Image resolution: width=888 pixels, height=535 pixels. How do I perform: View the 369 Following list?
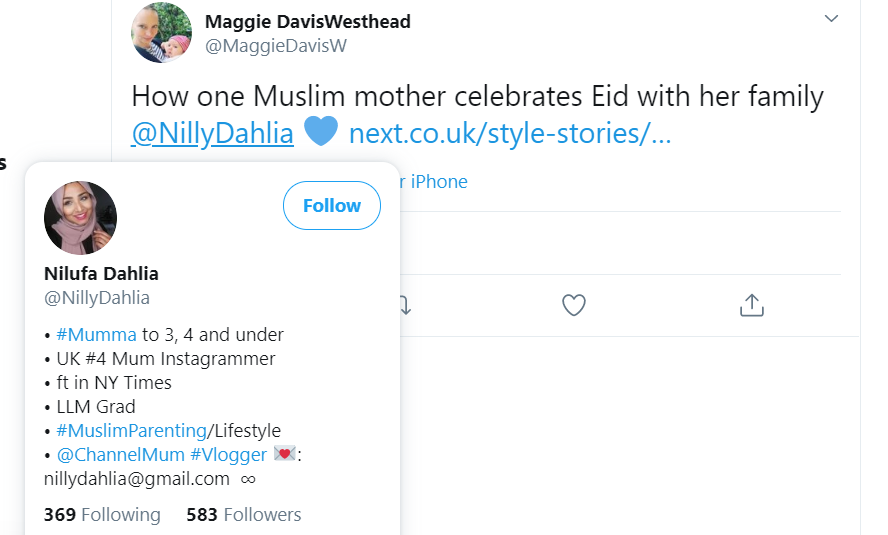click(102, 514)
